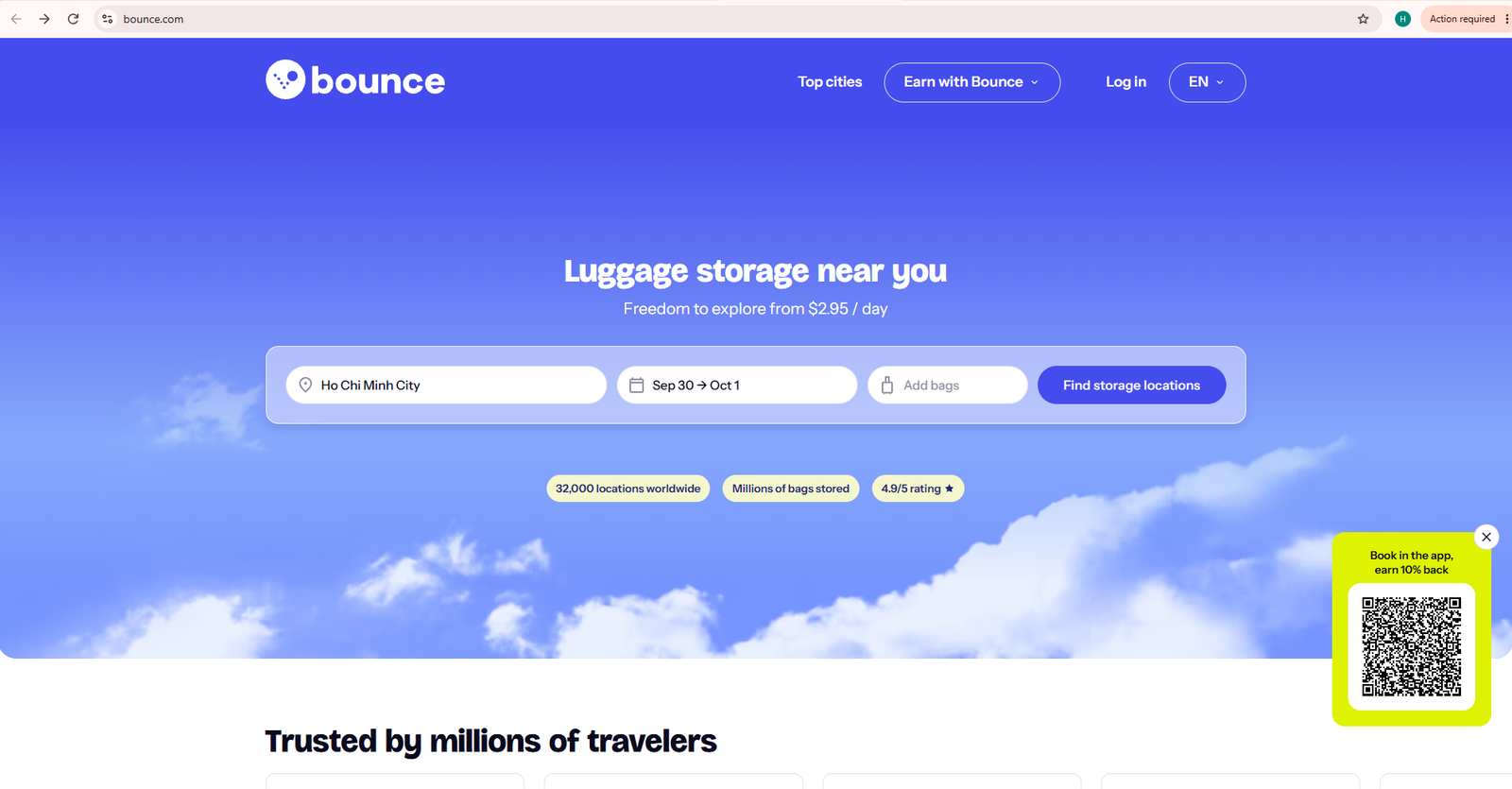Click the bag icon in the Add bags field
Image resolution: width=1512 pixels, height=789 pixels.
pyautogui.click(x=887, y=386)
